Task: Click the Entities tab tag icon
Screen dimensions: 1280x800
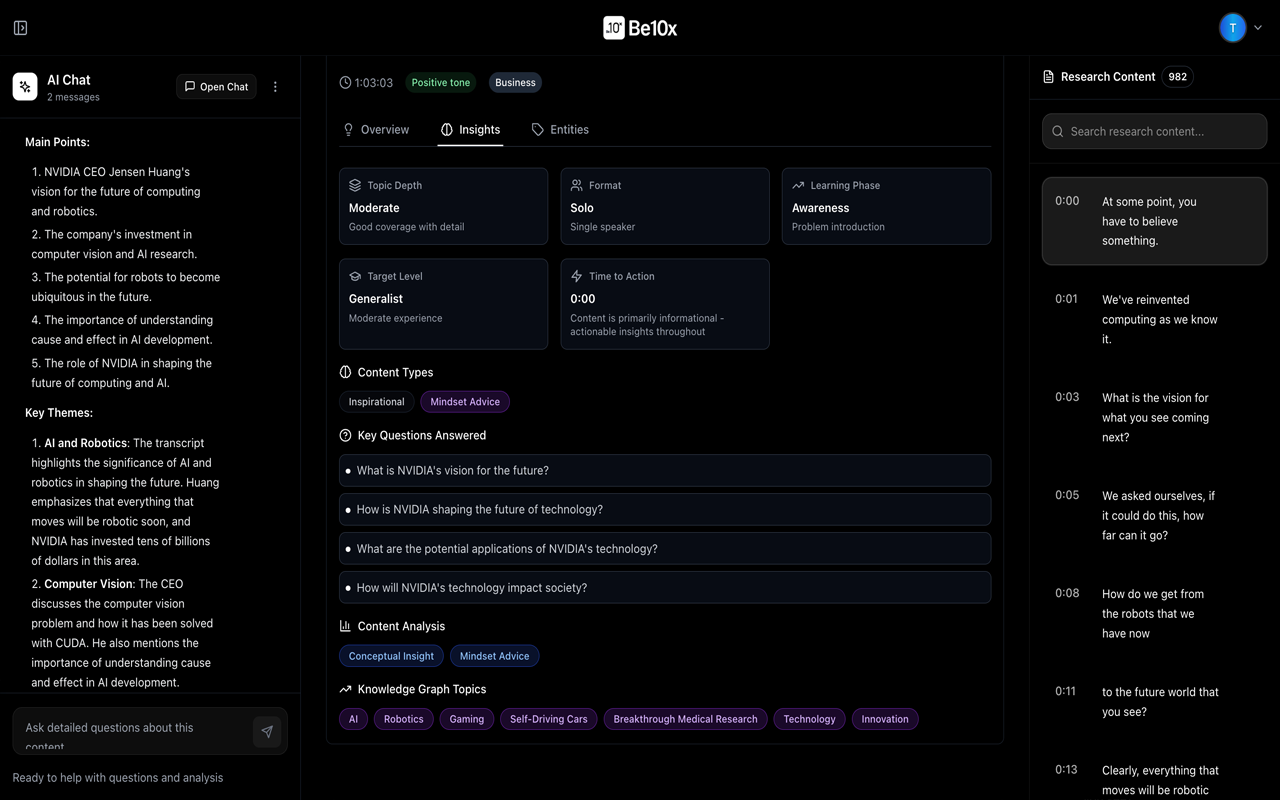Action: click(x=538, y=130)
